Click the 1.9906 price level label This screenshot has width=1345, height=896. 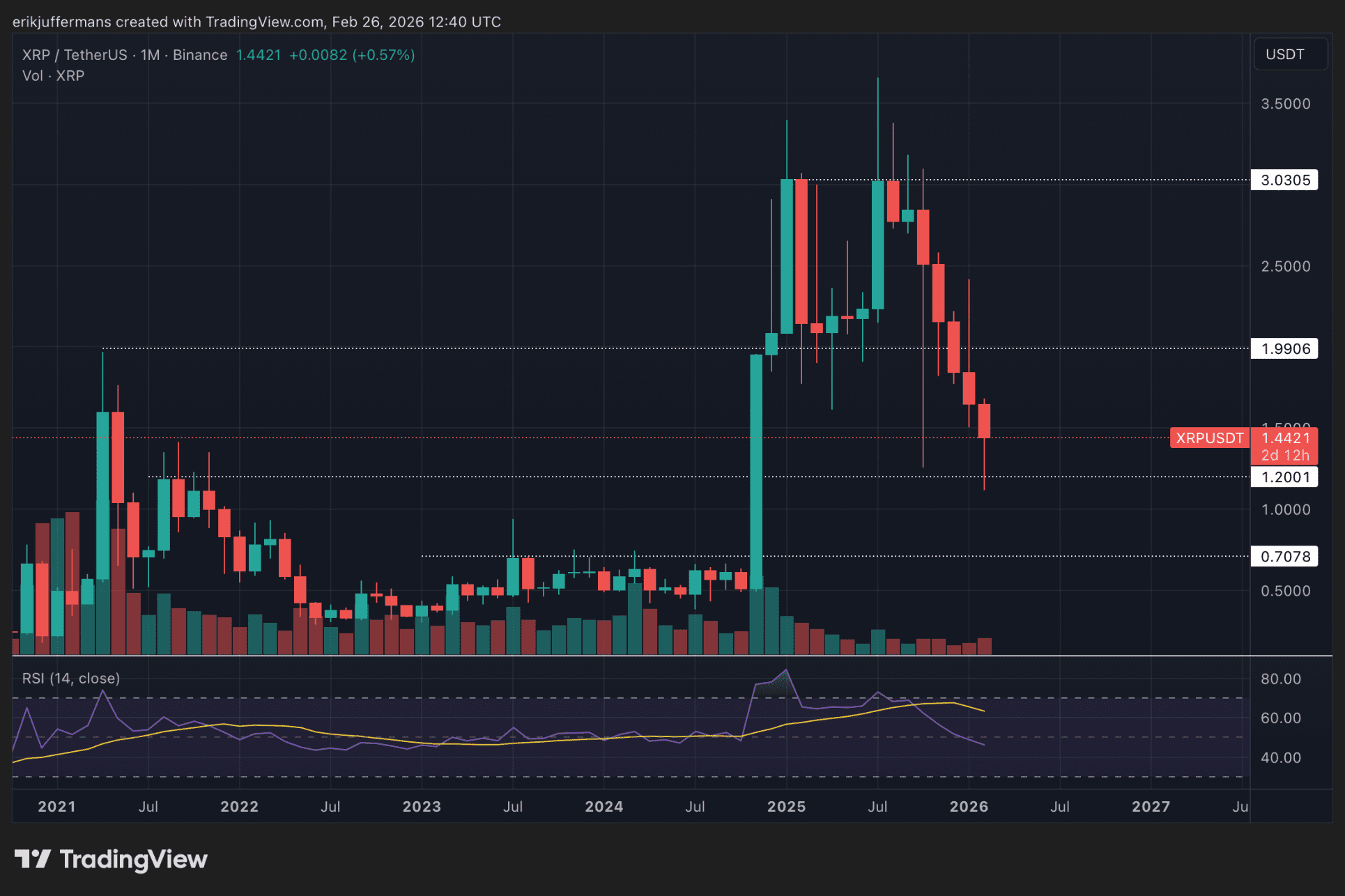pos(1284,348)
